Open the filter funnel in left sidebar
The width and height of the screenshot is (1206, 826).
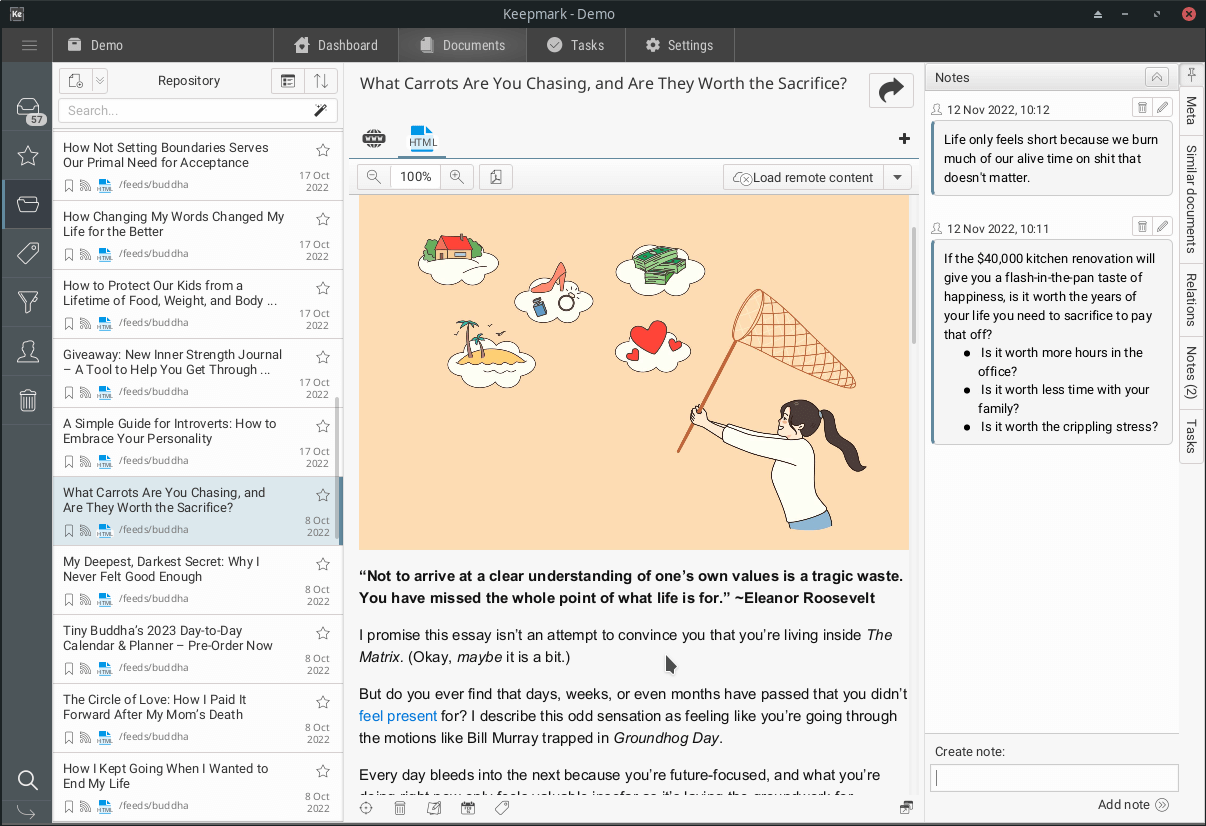tap(28, 303)
